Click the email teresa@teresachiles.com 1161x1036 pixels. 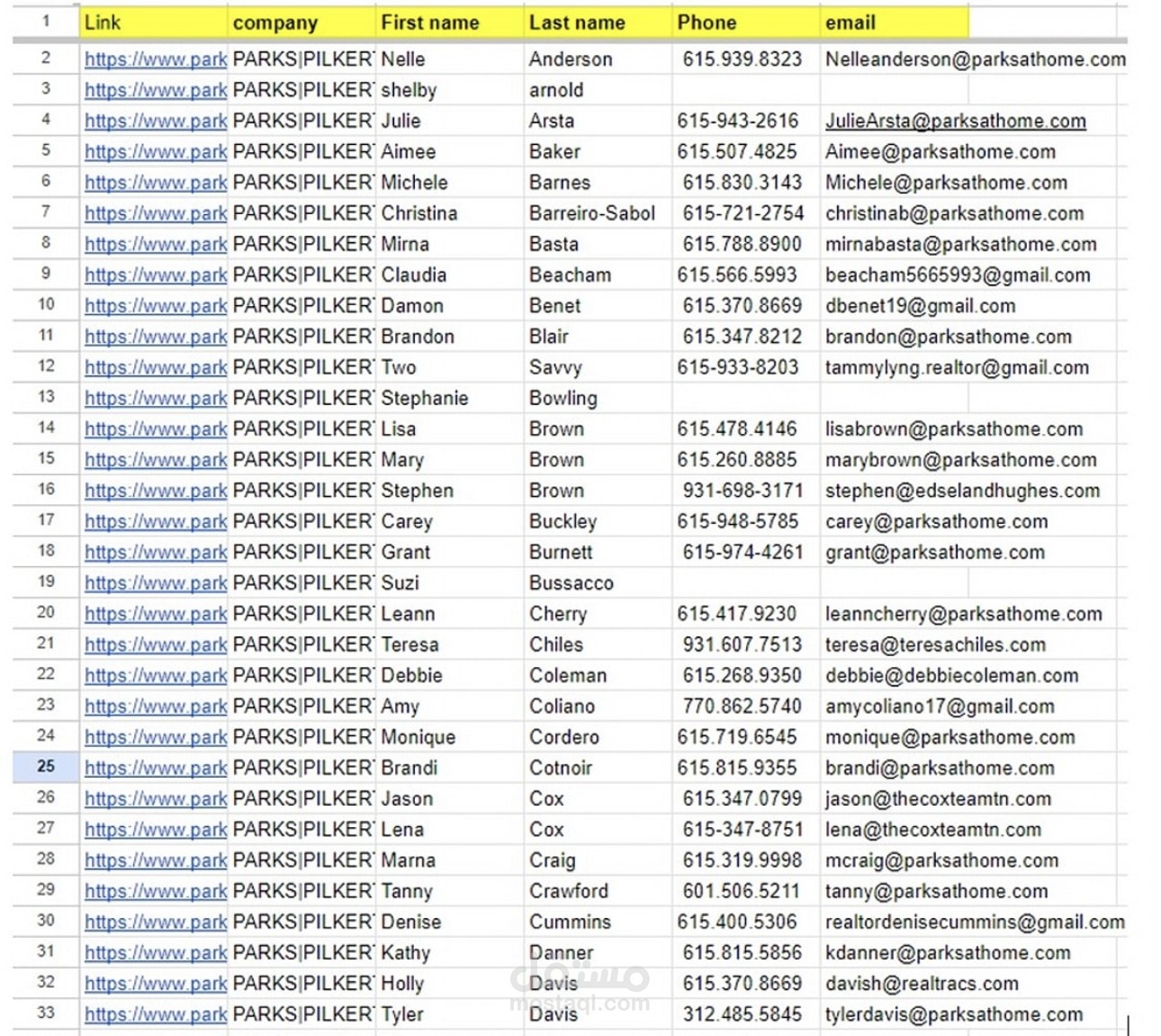tap(936, 644)
